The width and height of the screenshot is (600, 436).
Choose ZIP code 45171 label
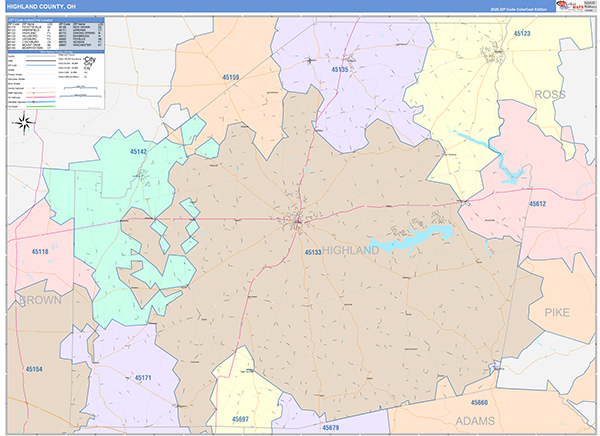tap(142, 377)
